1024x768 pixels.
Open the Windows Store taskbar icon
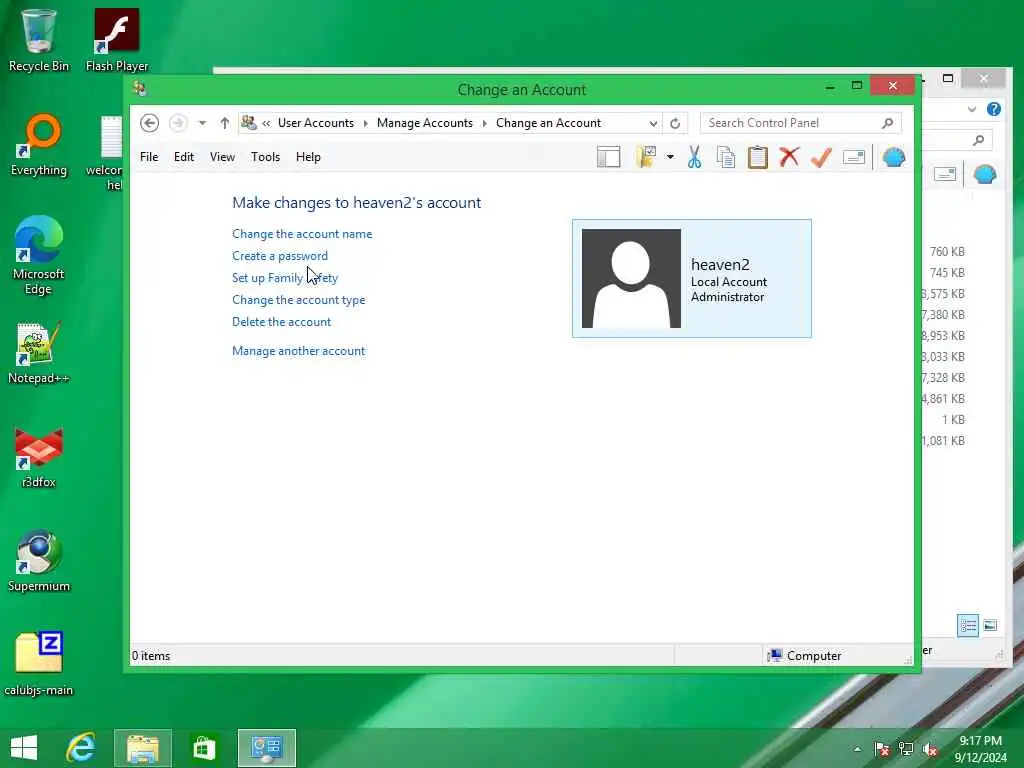click(204, 748)
